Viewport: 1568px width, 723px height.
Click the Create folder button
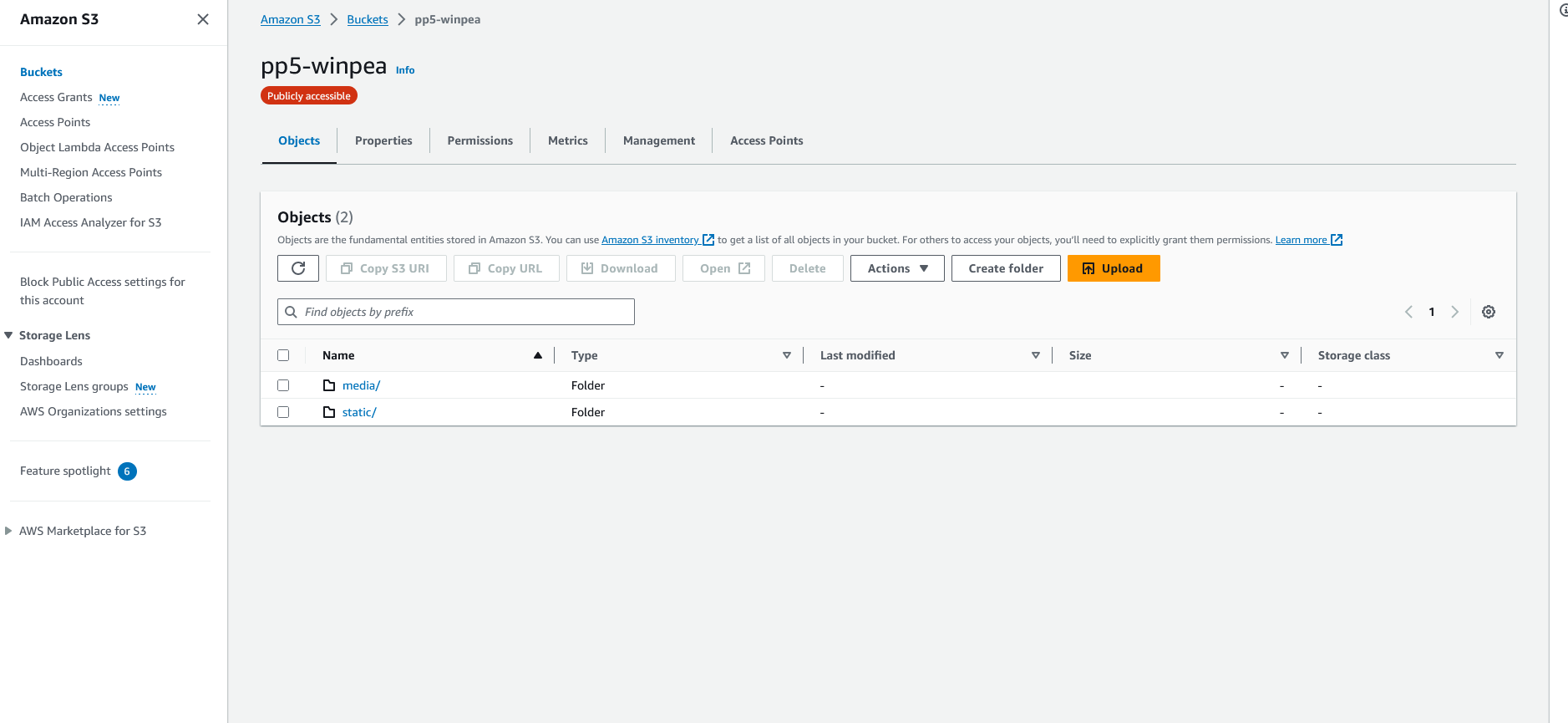(x=1006, y=268)
